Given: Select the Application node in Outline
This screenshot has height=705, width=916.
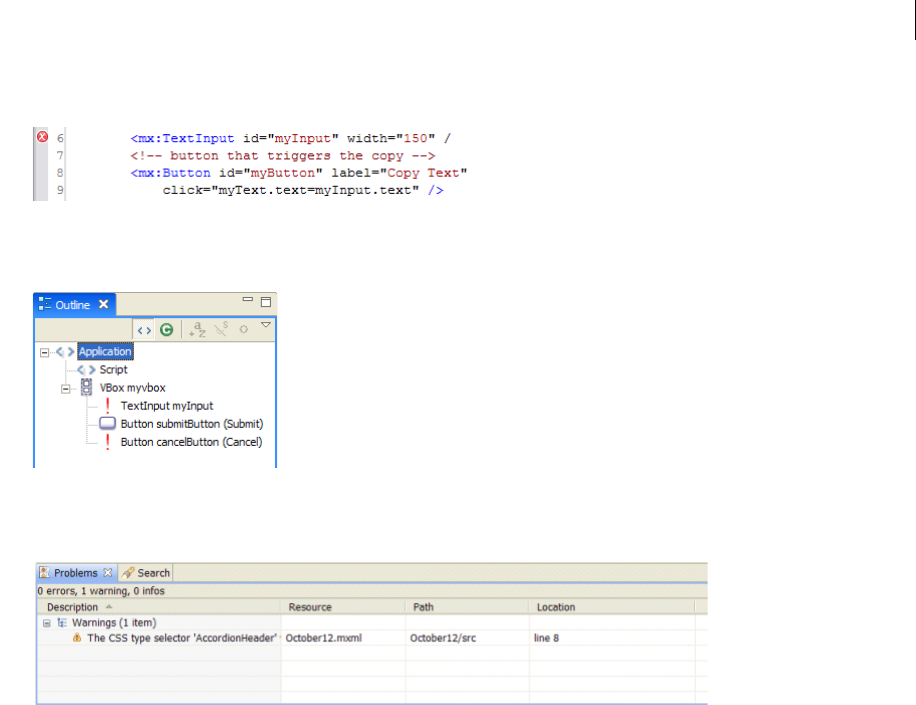Looking at the screenshot, I should pos(105,352).
